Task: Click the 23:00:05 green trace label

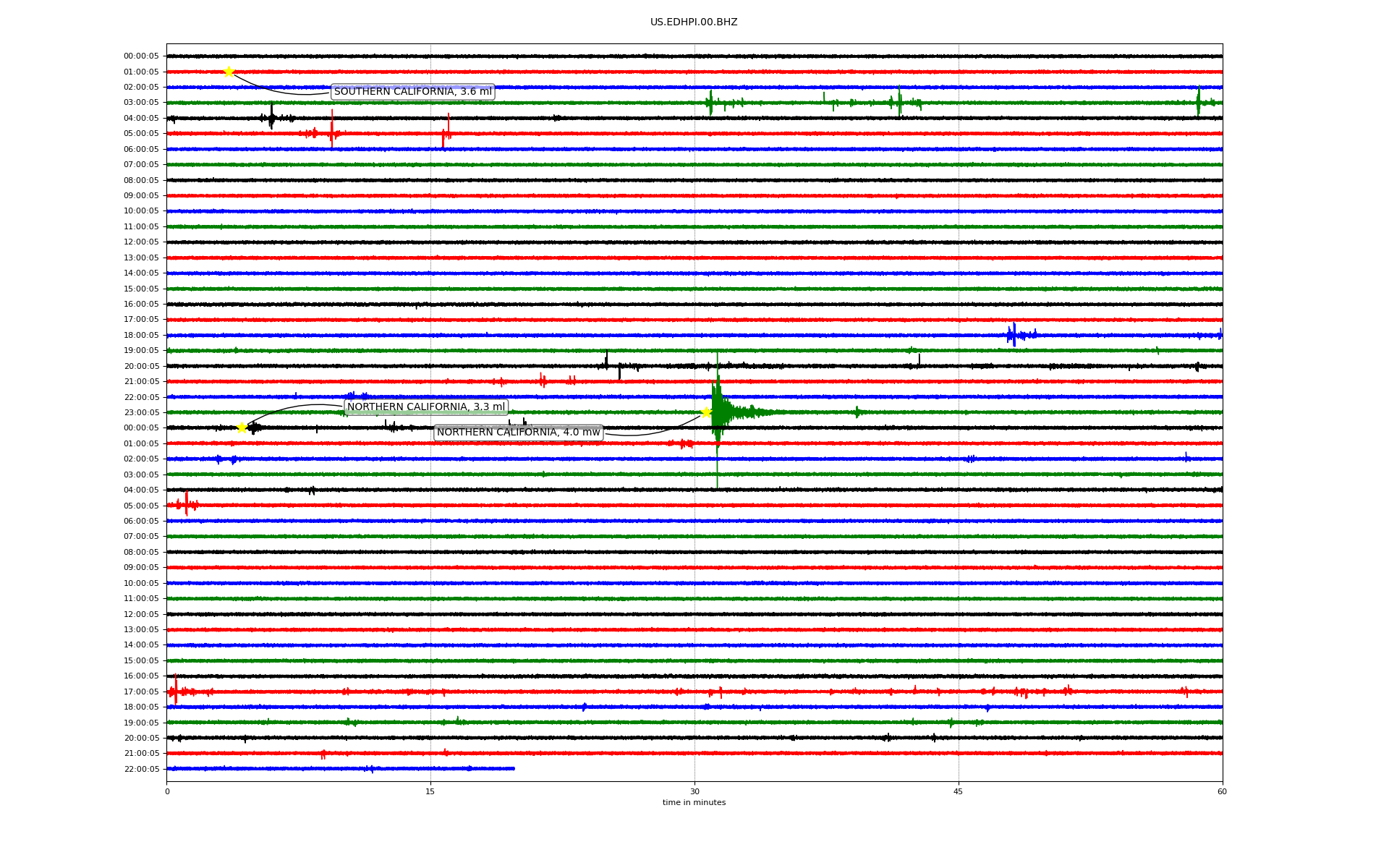Action: (141, 413)
